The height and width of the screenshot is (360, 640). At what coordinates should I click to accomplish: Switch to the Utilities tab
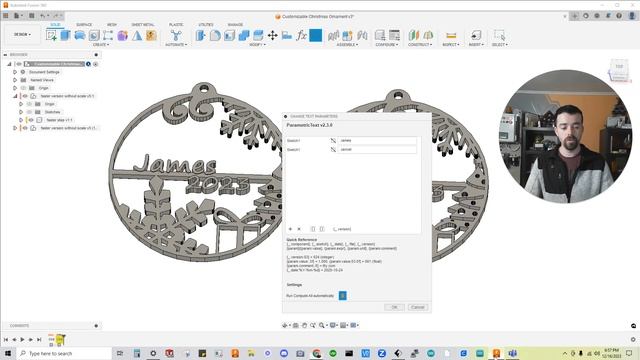(x=206, y=25)
